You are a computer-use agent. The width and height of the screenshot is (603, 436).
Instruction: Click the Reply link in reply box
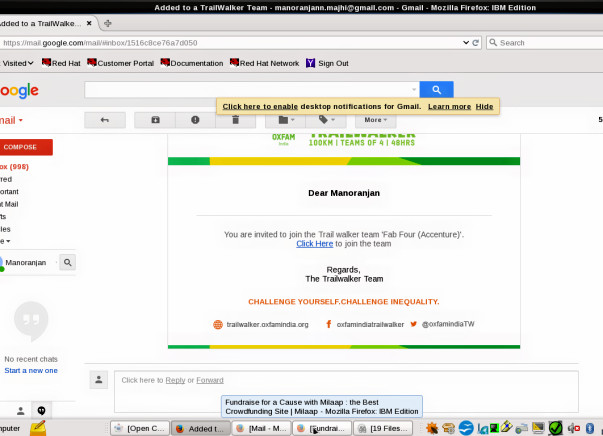[x=175, y=380]
